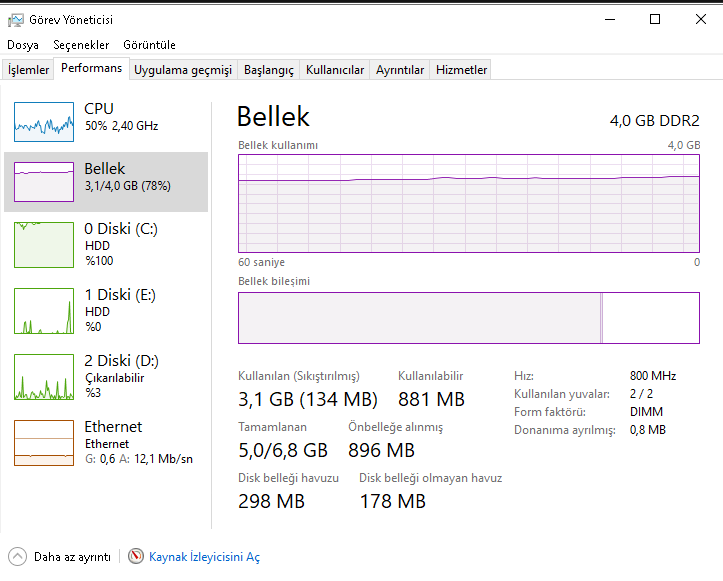Collapse view with Daha az ayrıntı arrow
Image resolution: width=723 pixels, height=581 pixels.
[18, 556]
